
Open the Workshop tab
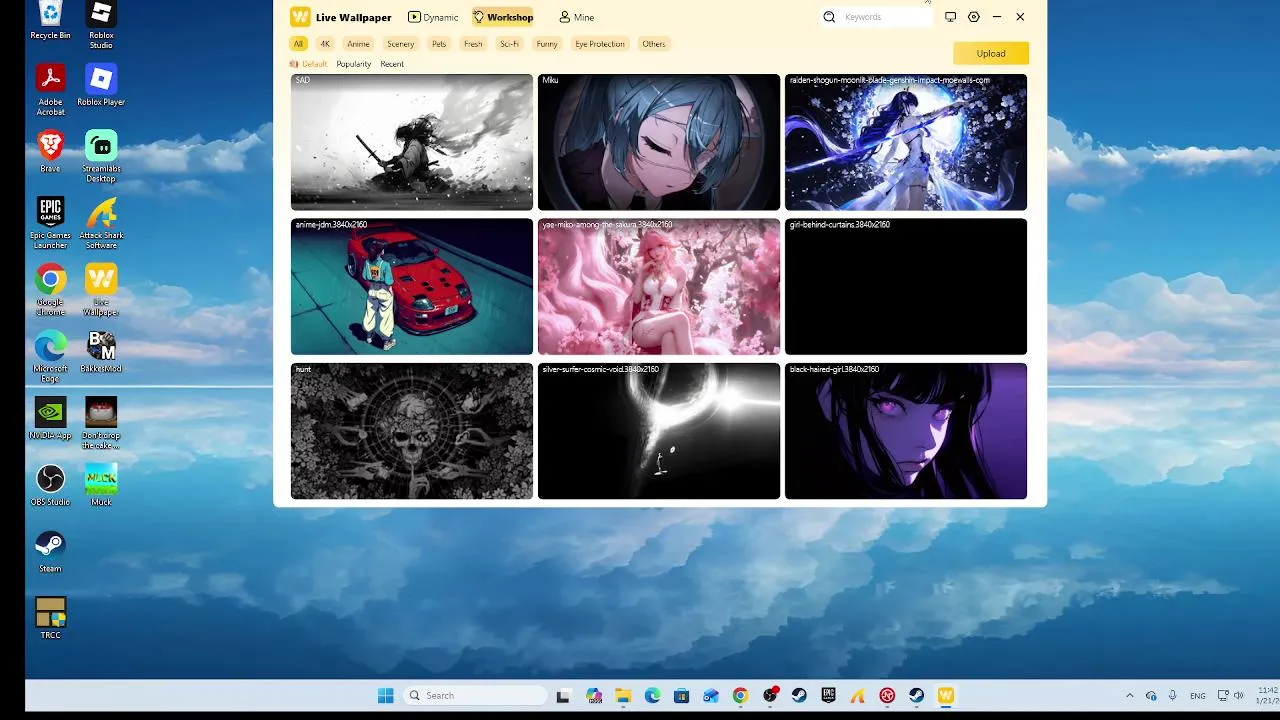(503, 17)
